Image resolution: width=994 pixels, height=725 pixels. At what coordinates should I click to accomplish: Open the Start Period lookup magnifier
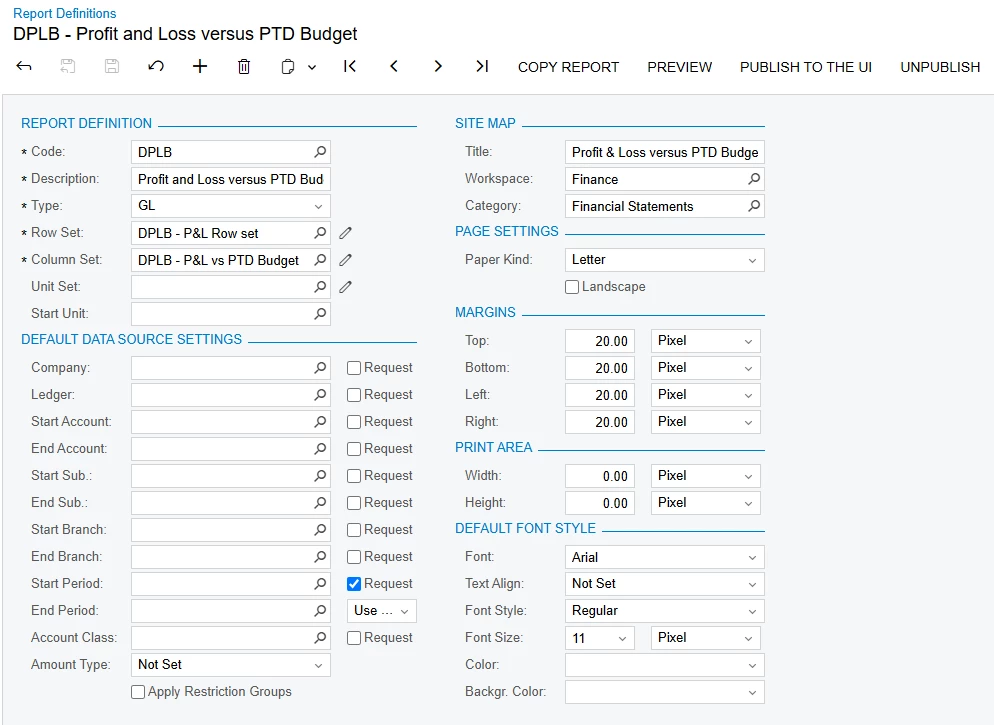point(320,584)
